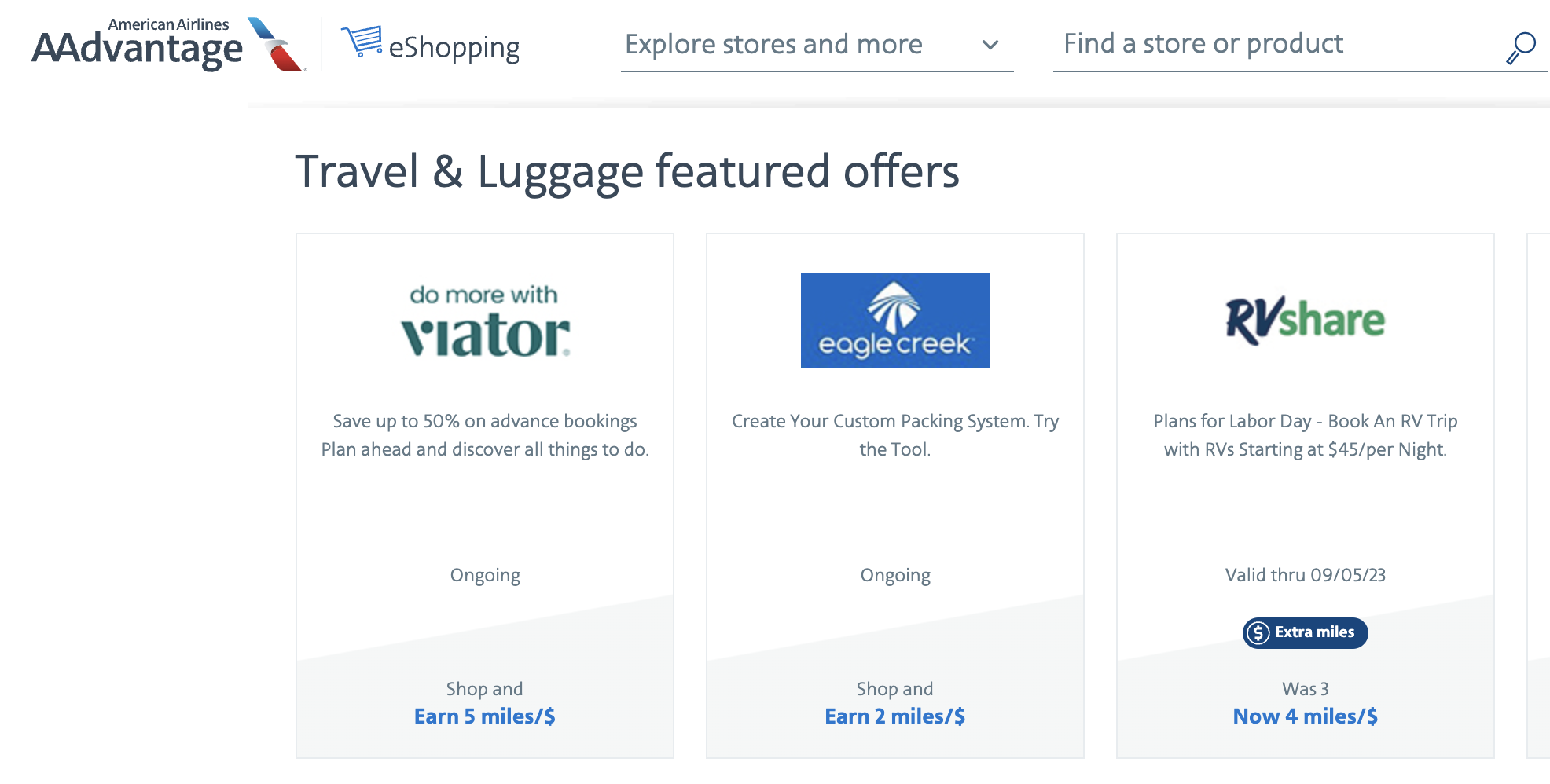Click the Eagle Creek logo

(x=894, y=321)
